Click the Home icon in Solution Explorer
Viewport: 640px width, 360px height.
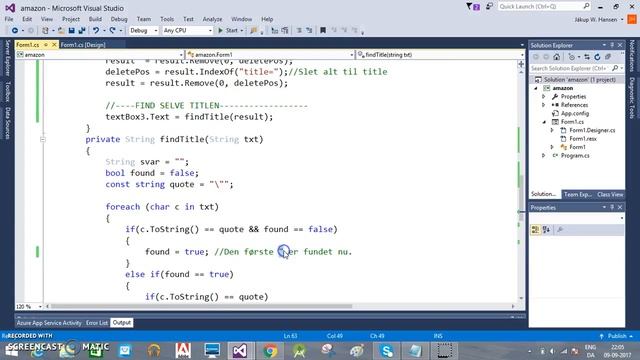point(556,57)
